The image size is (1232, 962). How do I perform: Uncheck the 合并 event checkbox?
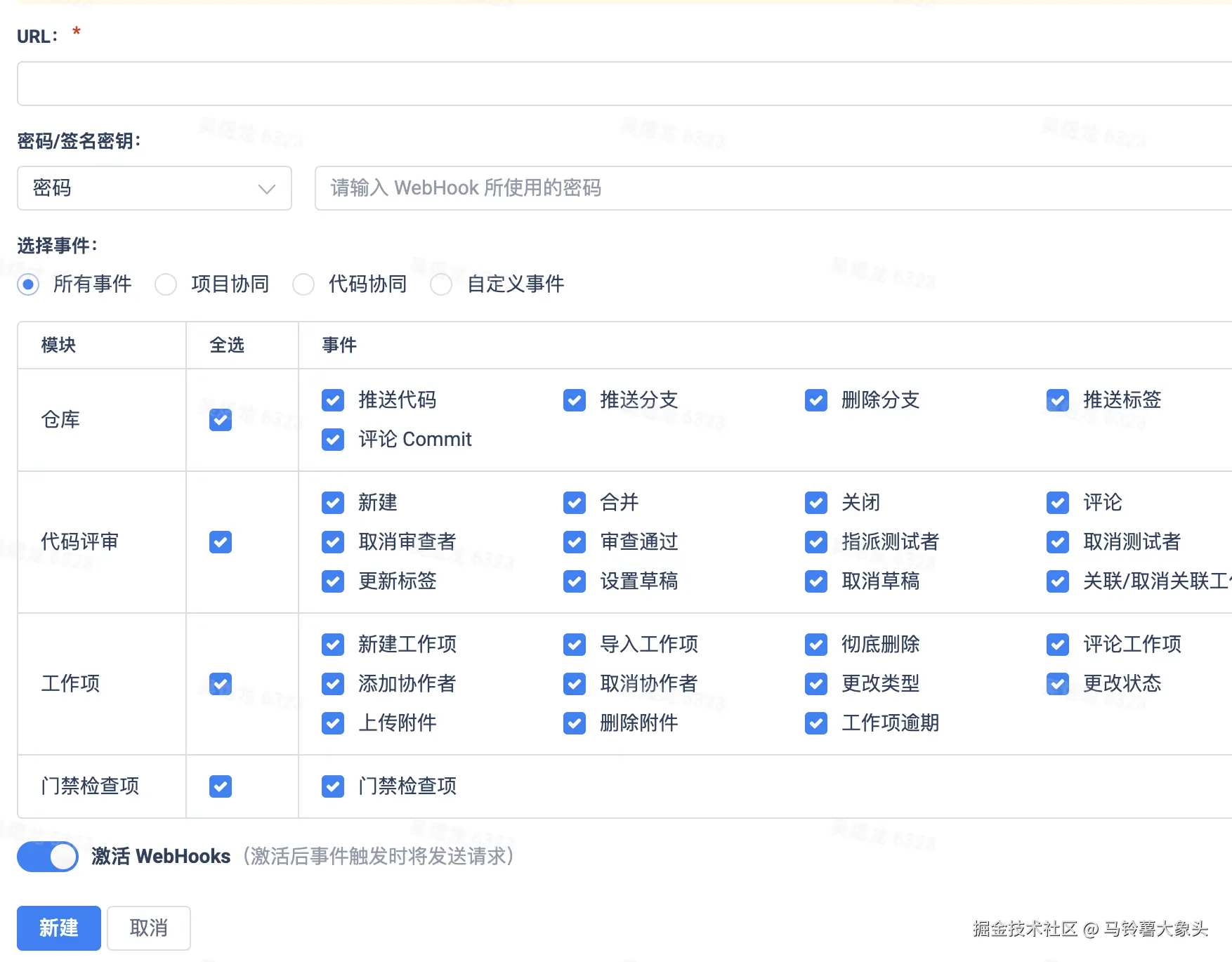tap(575, 503)
